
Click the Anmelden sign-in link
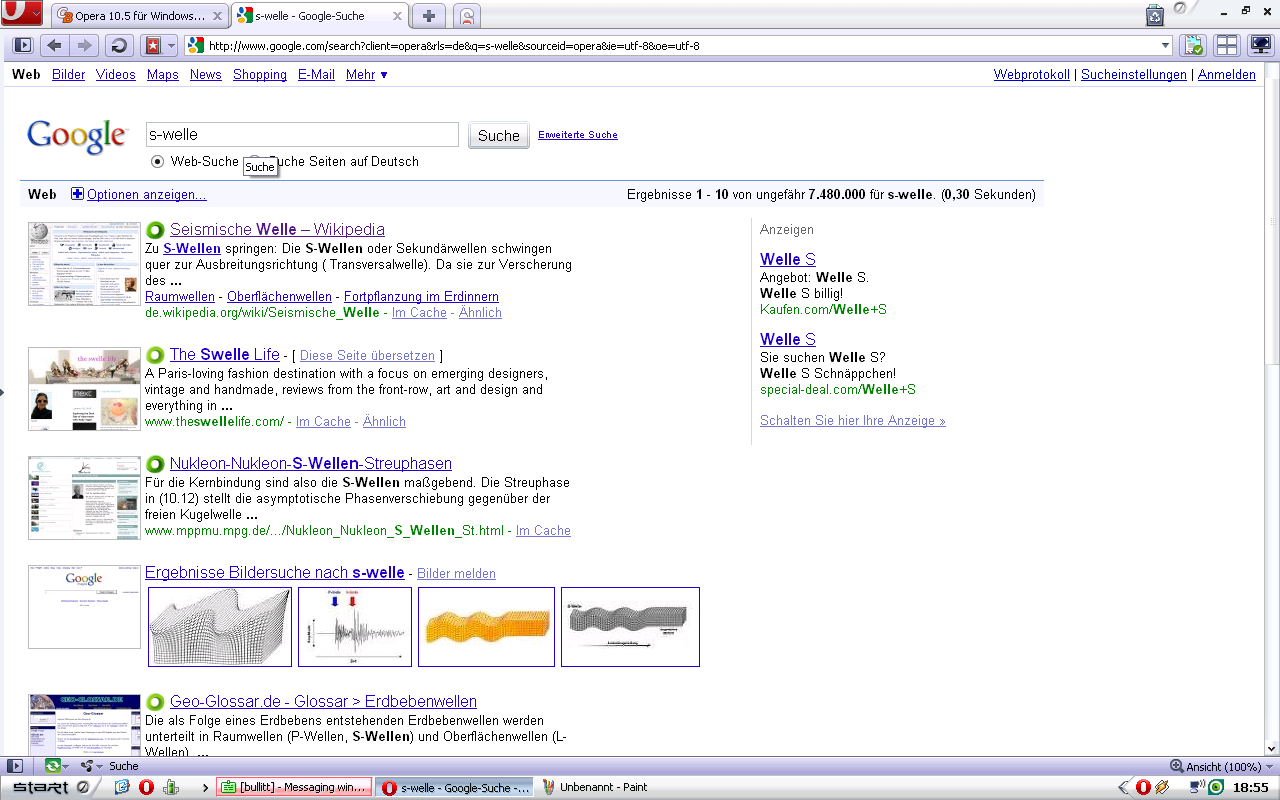(1227, 75)
